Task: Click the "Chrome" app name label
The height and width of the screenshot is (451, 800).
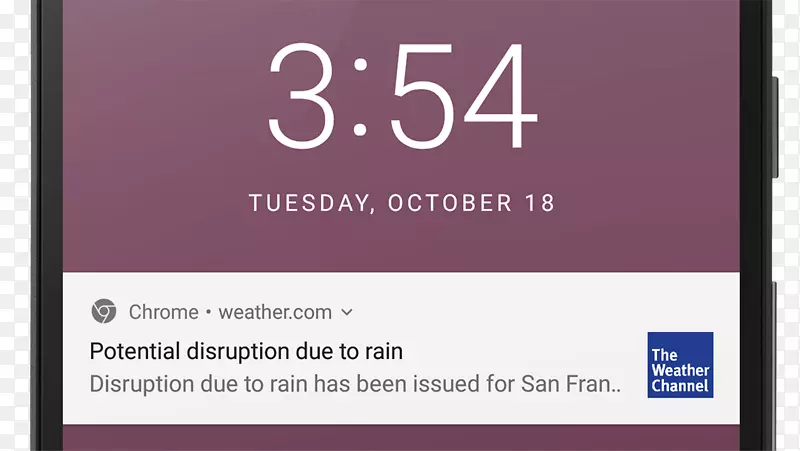Action: pyautogui.click(x=163, y=312)
